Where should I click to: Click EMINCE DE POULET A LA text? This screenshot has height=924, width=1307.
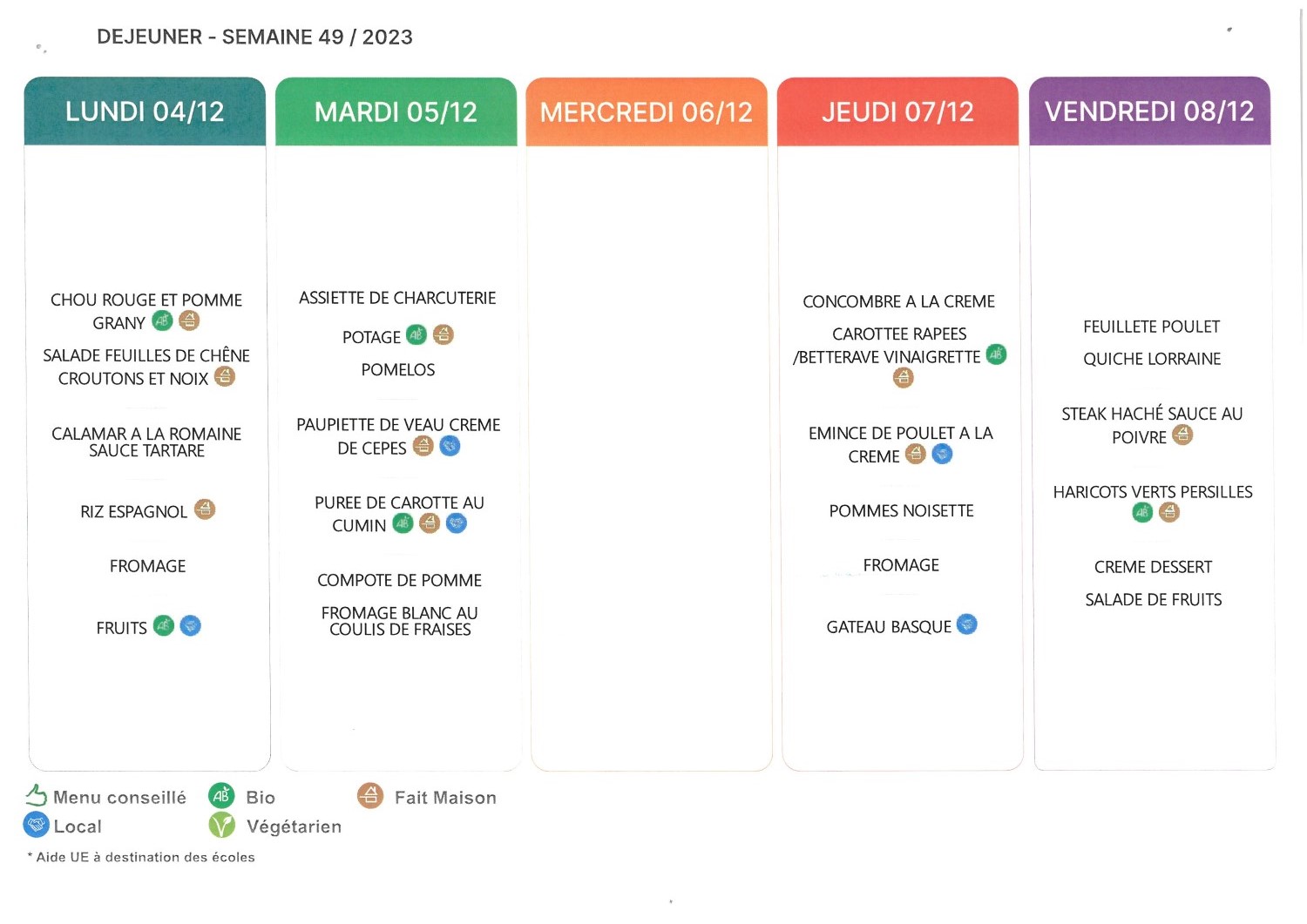pyautogui.click(x=901, y=433)
